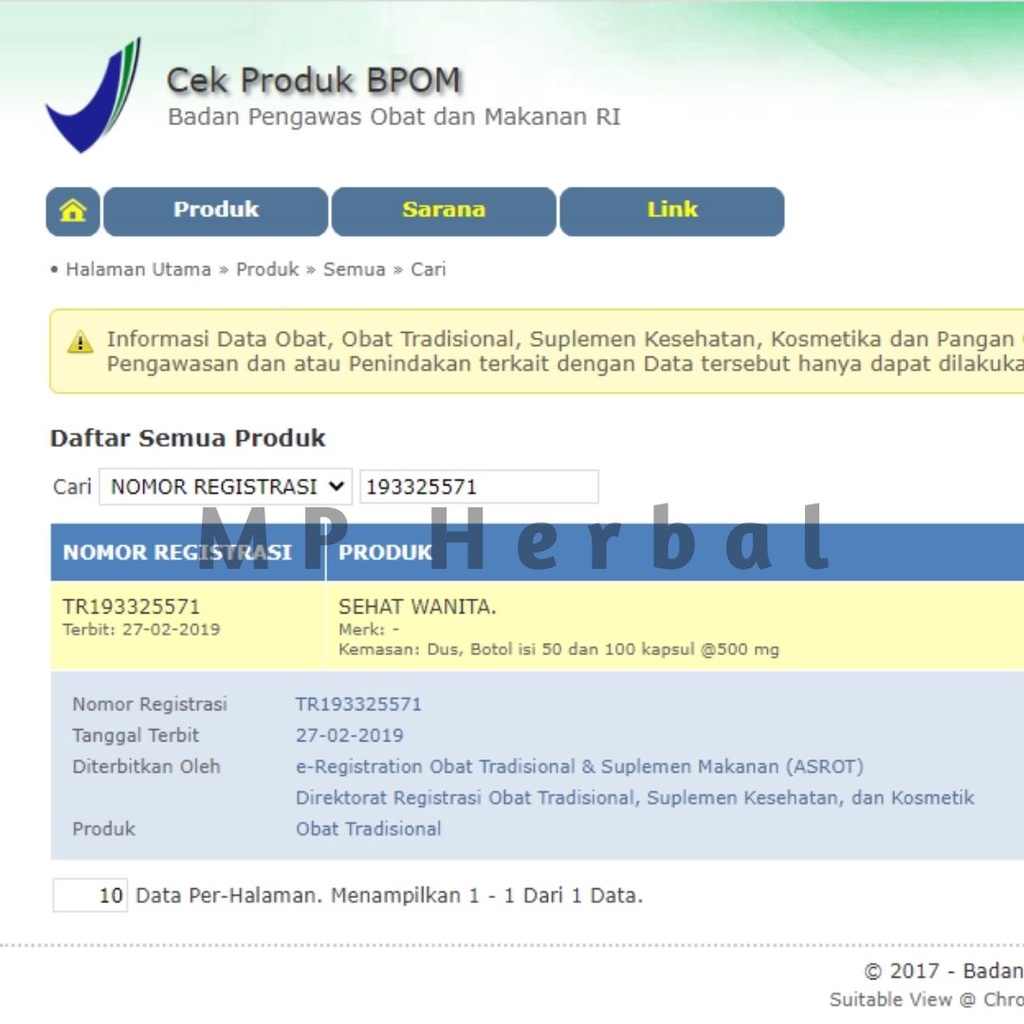This screenshot has height=1024, width=1024.
Task: Click the home icon button
Action: (72, 211)
